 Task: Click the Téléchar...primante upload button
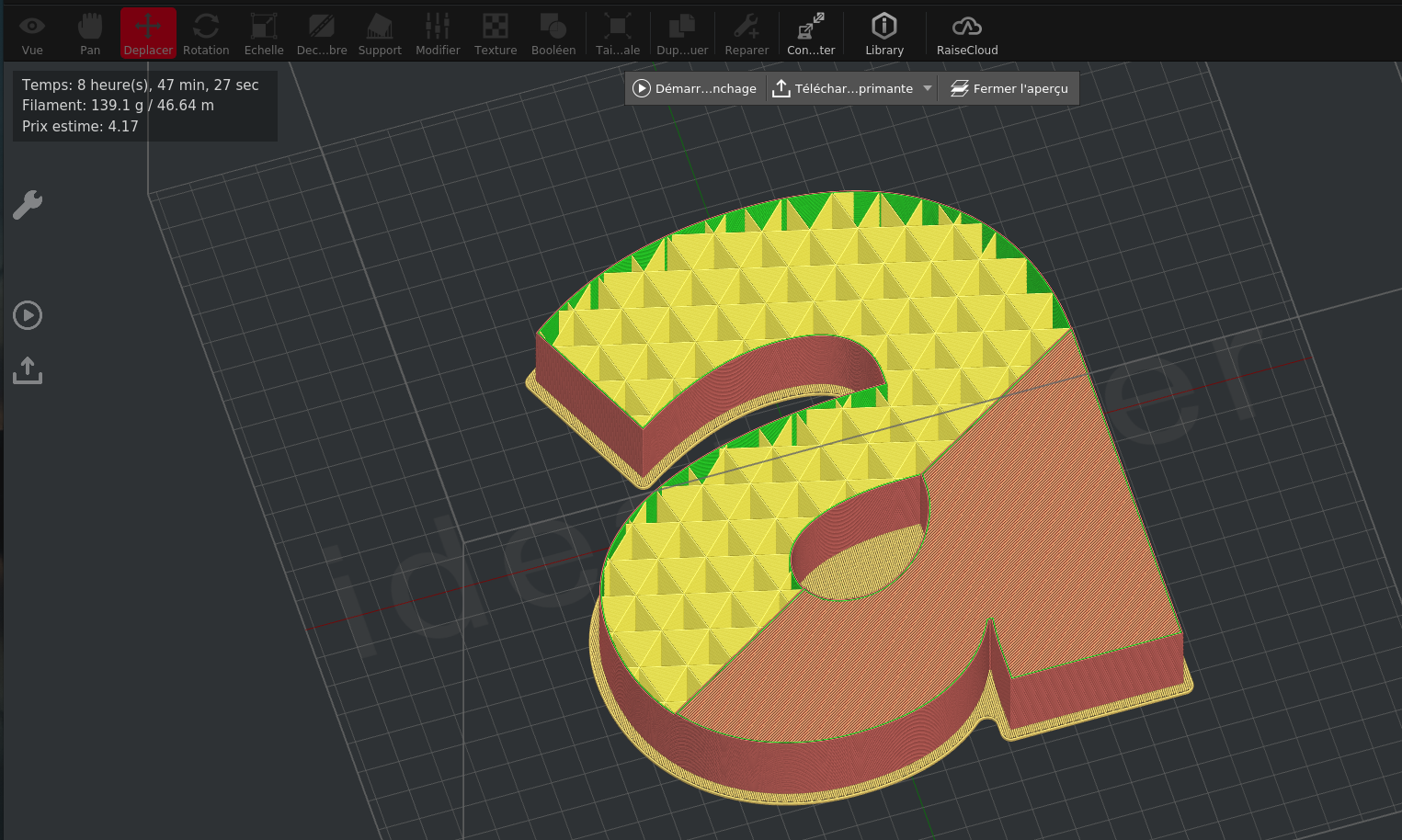pyautogui.click(x=843, y=88)
